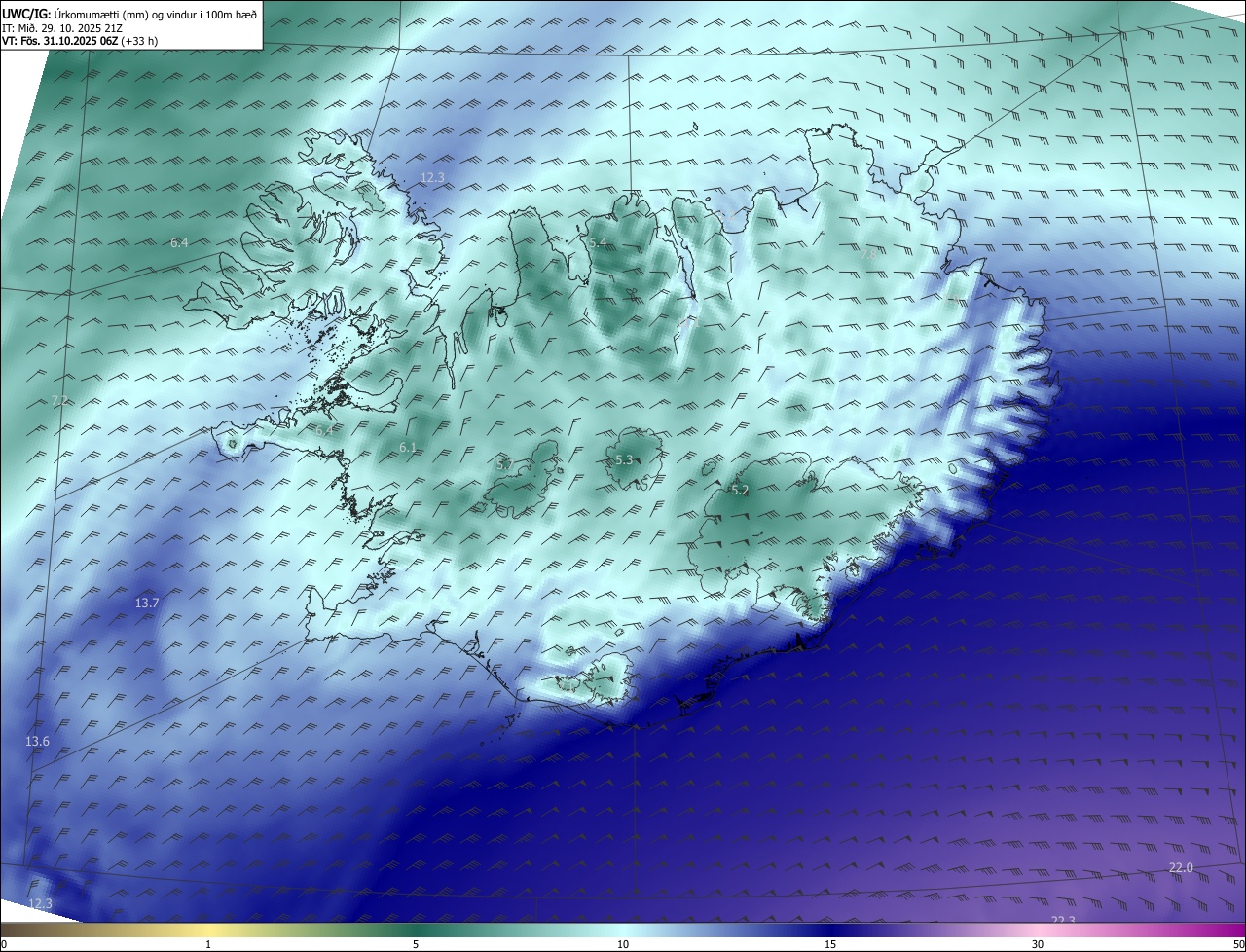Click the colorbar tick label 15
Viewport: 1246px width, 952px height.
[830, 944]
